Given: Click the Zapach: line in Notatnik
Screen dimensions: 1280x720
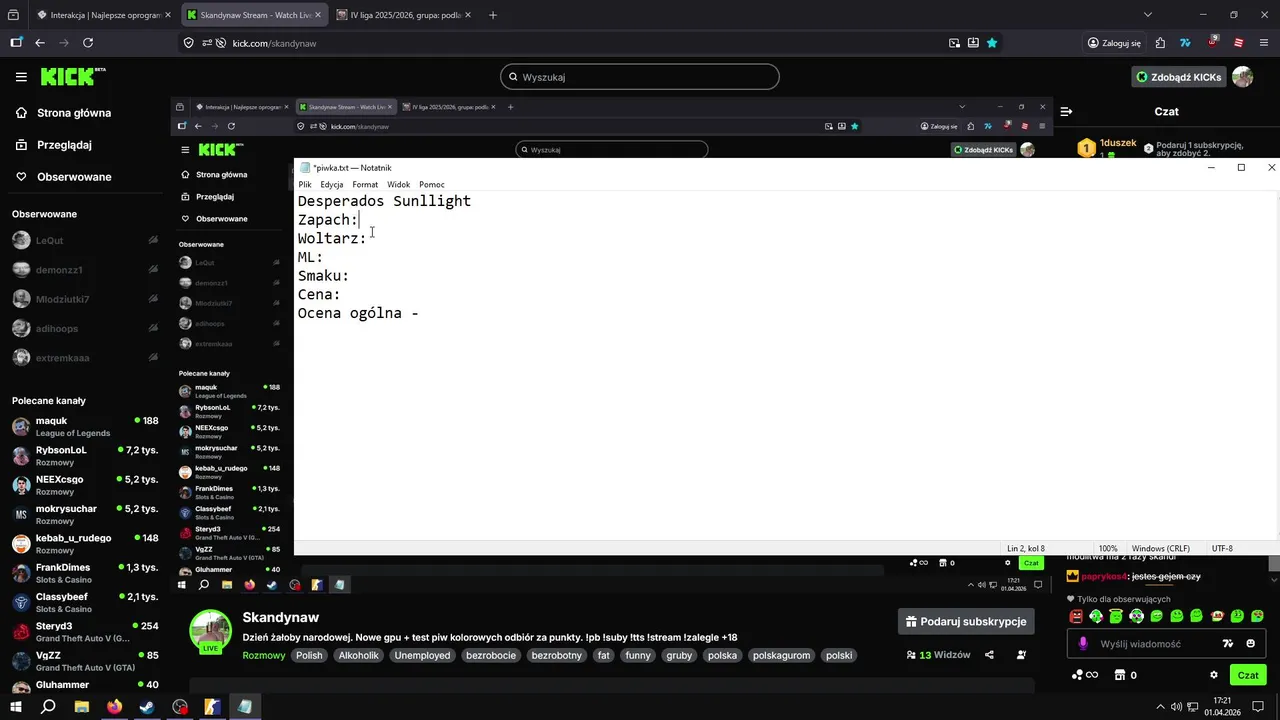Looking at the screenshot, I should pyautogui.click(x=328, y=220).
